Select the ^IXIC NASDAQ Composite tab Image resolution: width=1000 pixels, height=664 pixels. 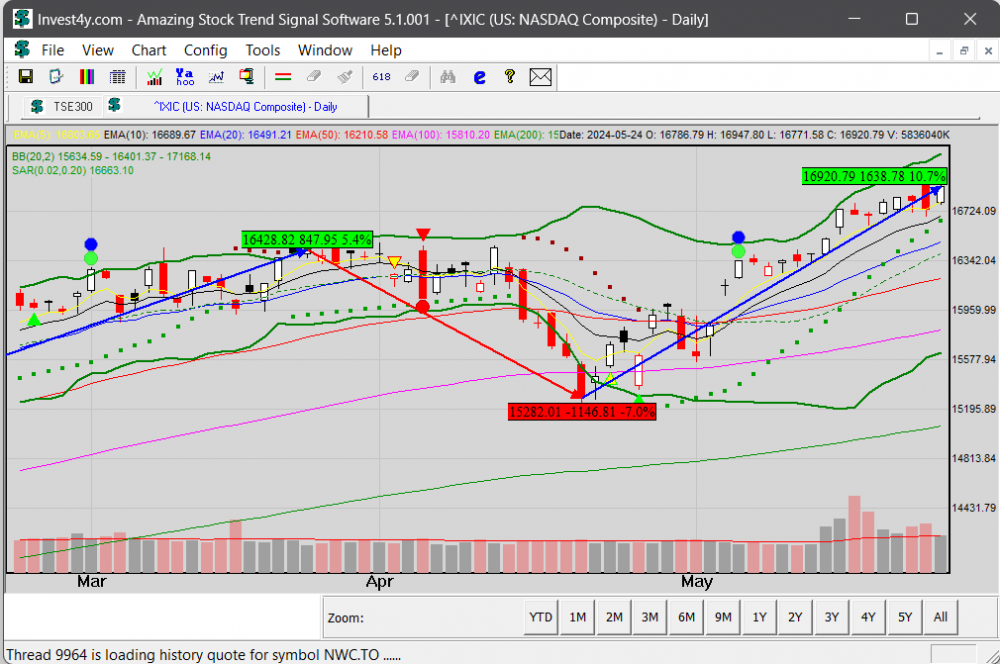[244, 106]
